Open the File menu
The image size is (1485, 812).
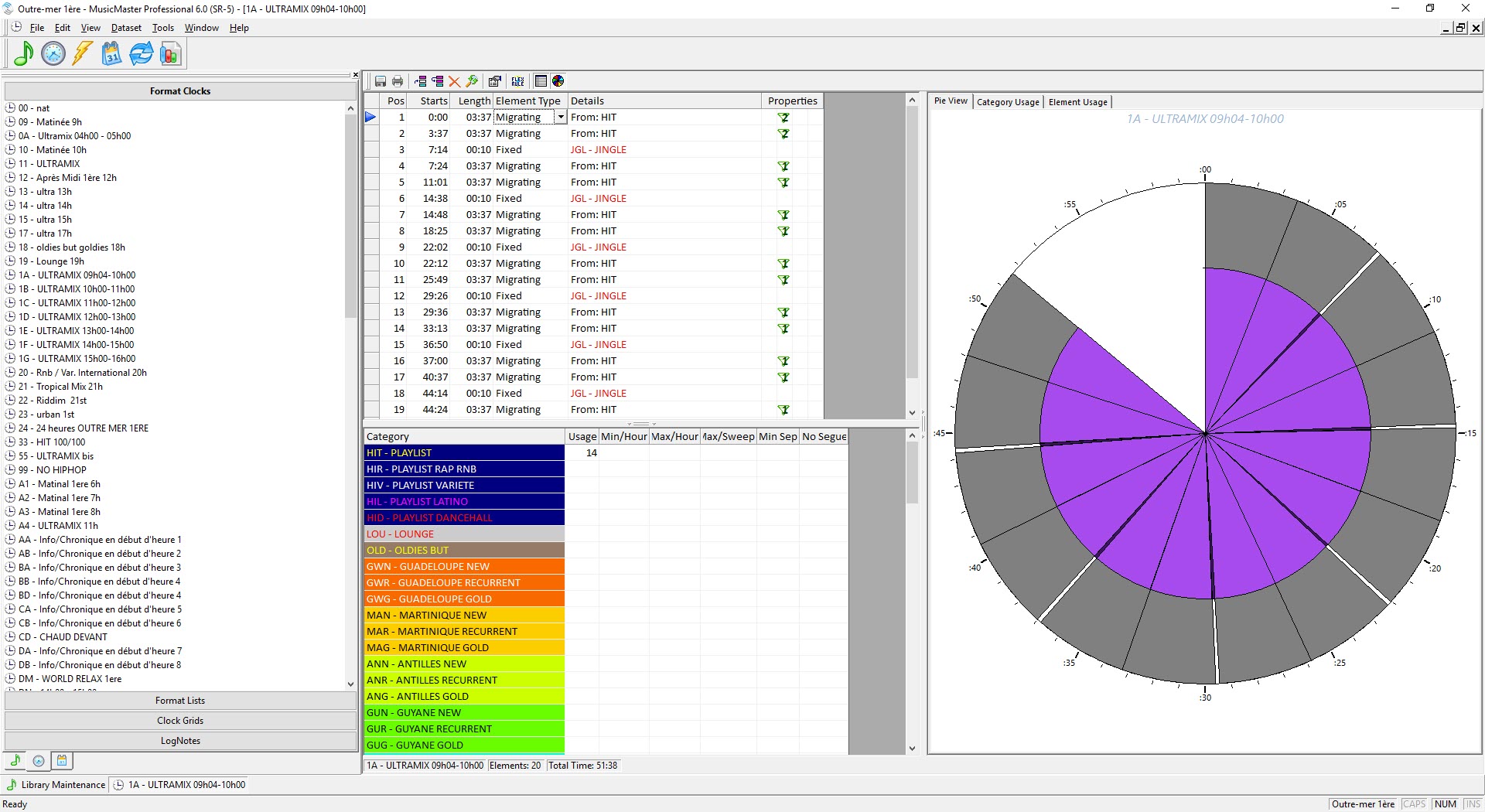point(37,28)
